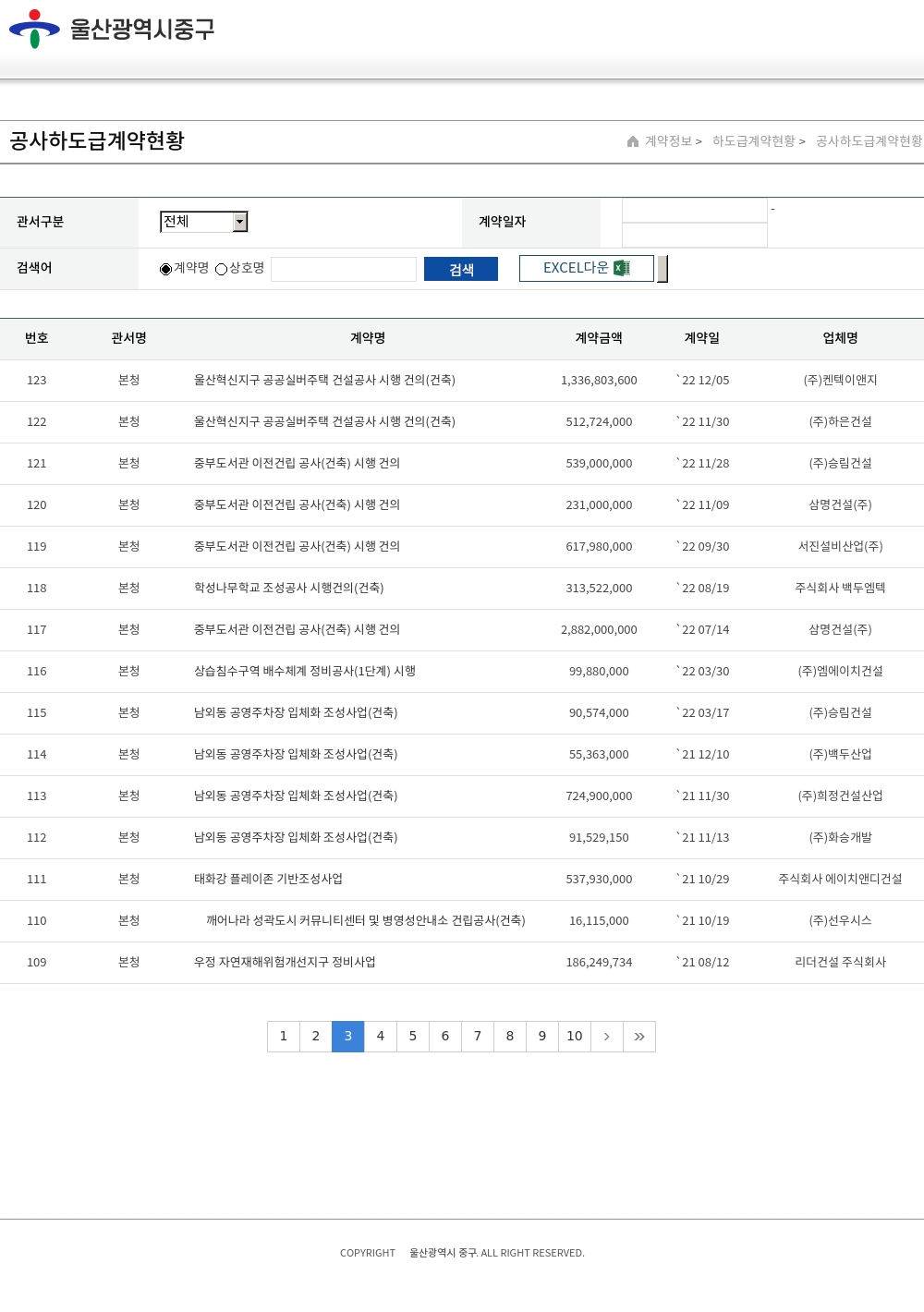
Task: Click the home icon in breadcrumb
Action: pos(633,141)
